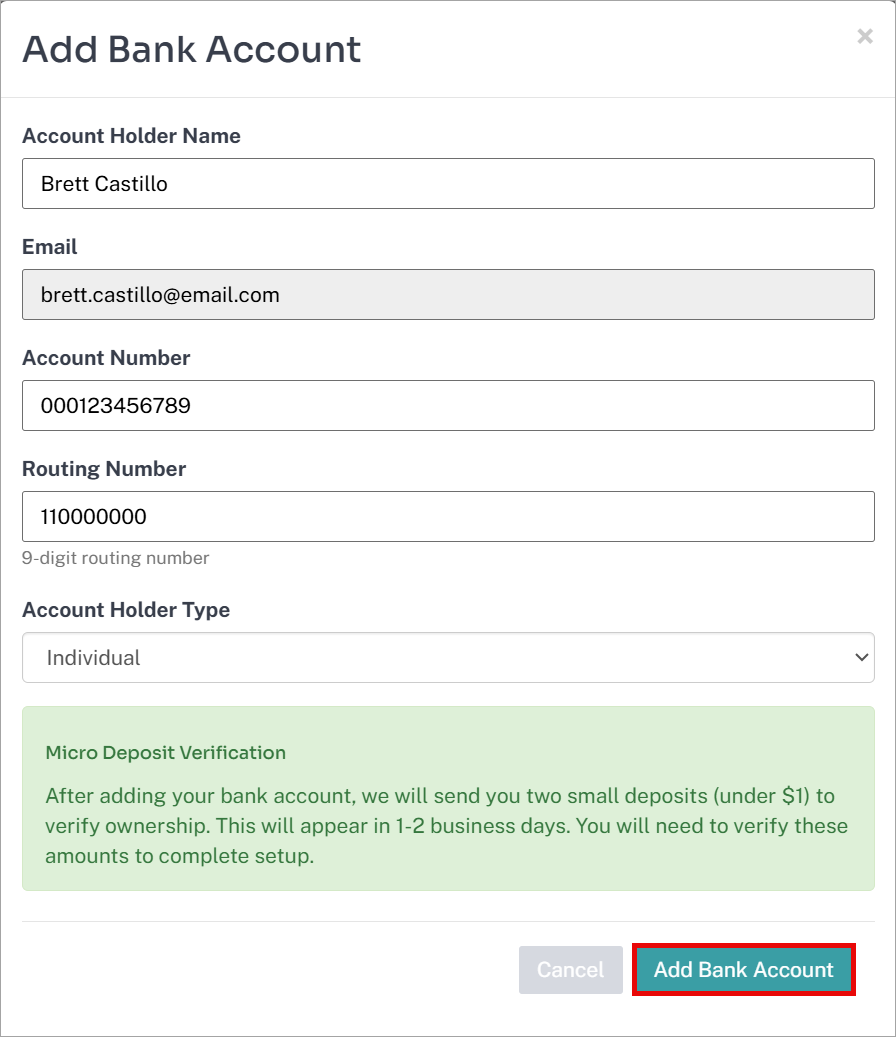The height and width of the screenshot is (1037, 896).
Task: Close the Add Bank Account dialog
Action: tap(865, 36)
